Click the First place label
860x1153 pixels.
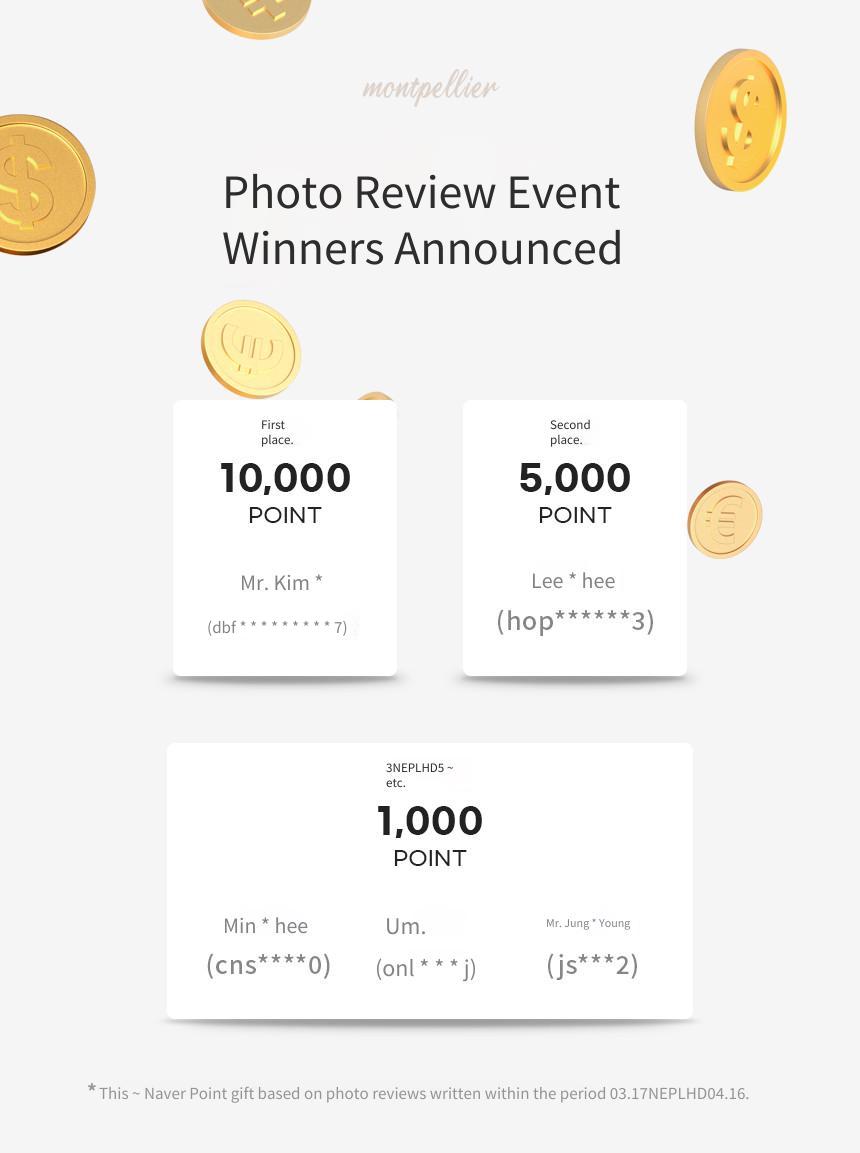(x=277, y=432)
